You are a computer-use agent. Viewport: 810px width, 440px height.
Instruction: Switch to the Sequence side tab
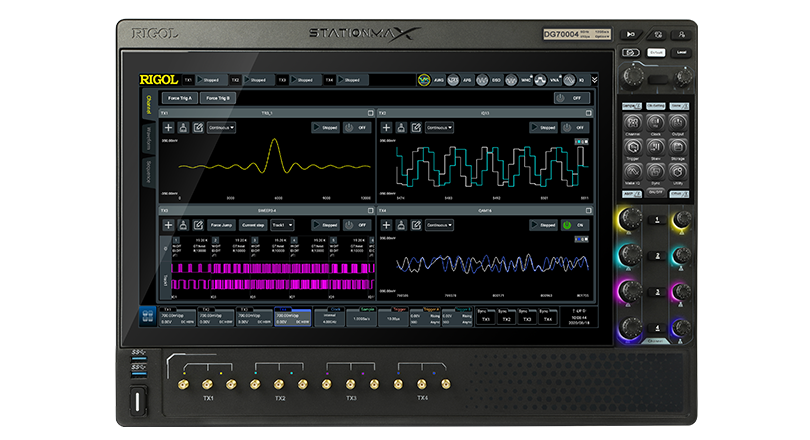tap(148, 171)
